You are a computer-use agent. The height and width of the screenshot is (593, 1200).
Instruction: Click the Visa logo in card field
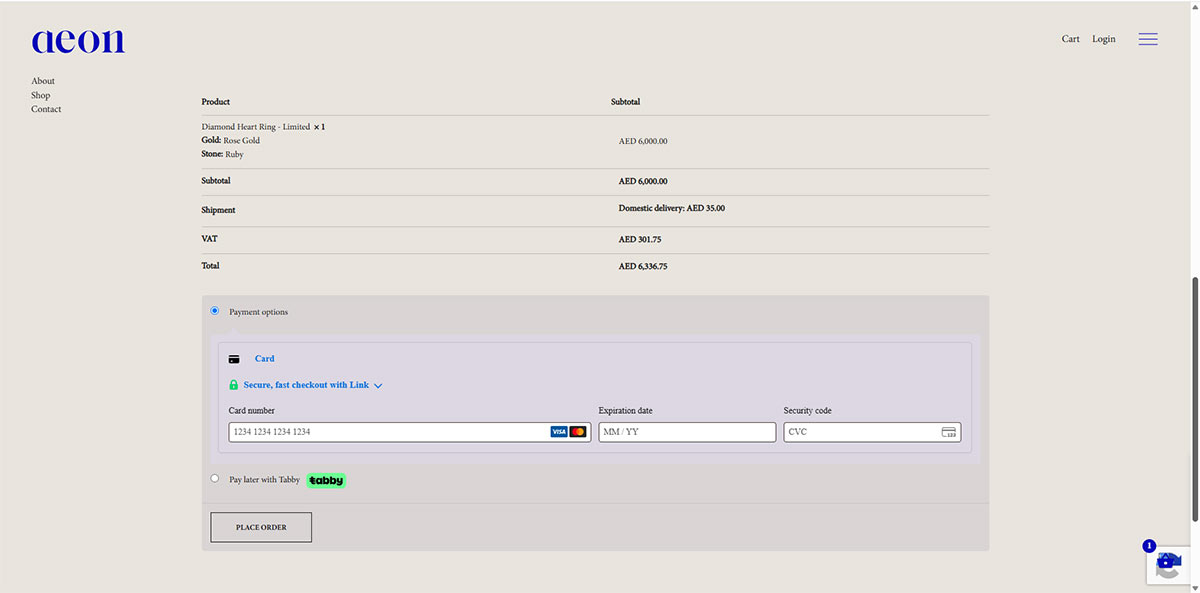click(559, 432)
